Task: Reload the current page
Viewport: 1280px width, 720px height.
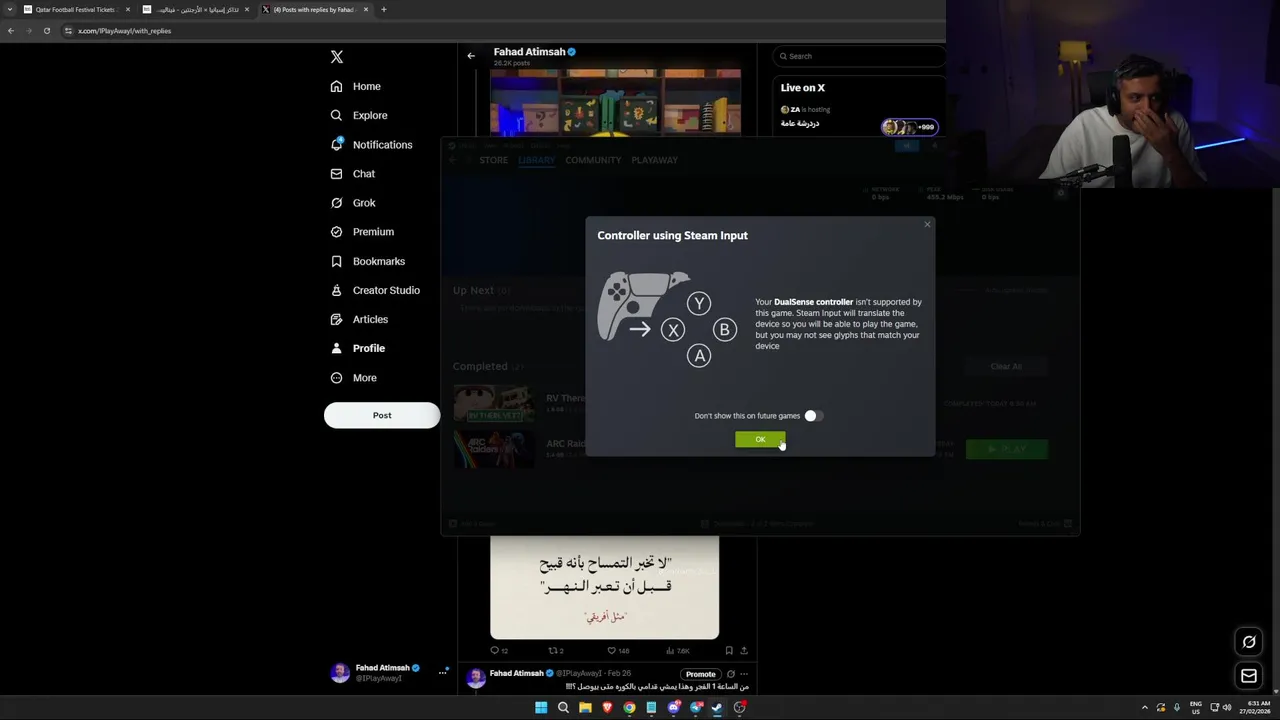Action: point(46,31)
